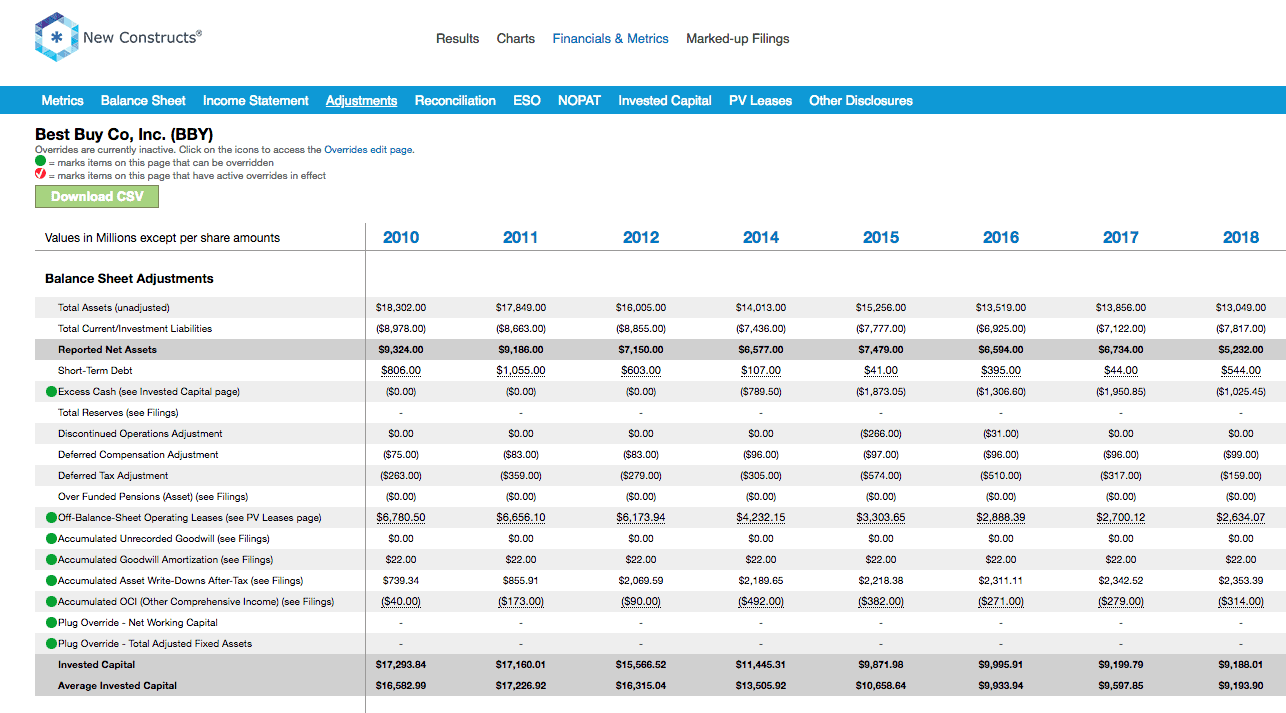Switch to the Balance Sheet tab
1286x713 pixels.
coord(143,101)
